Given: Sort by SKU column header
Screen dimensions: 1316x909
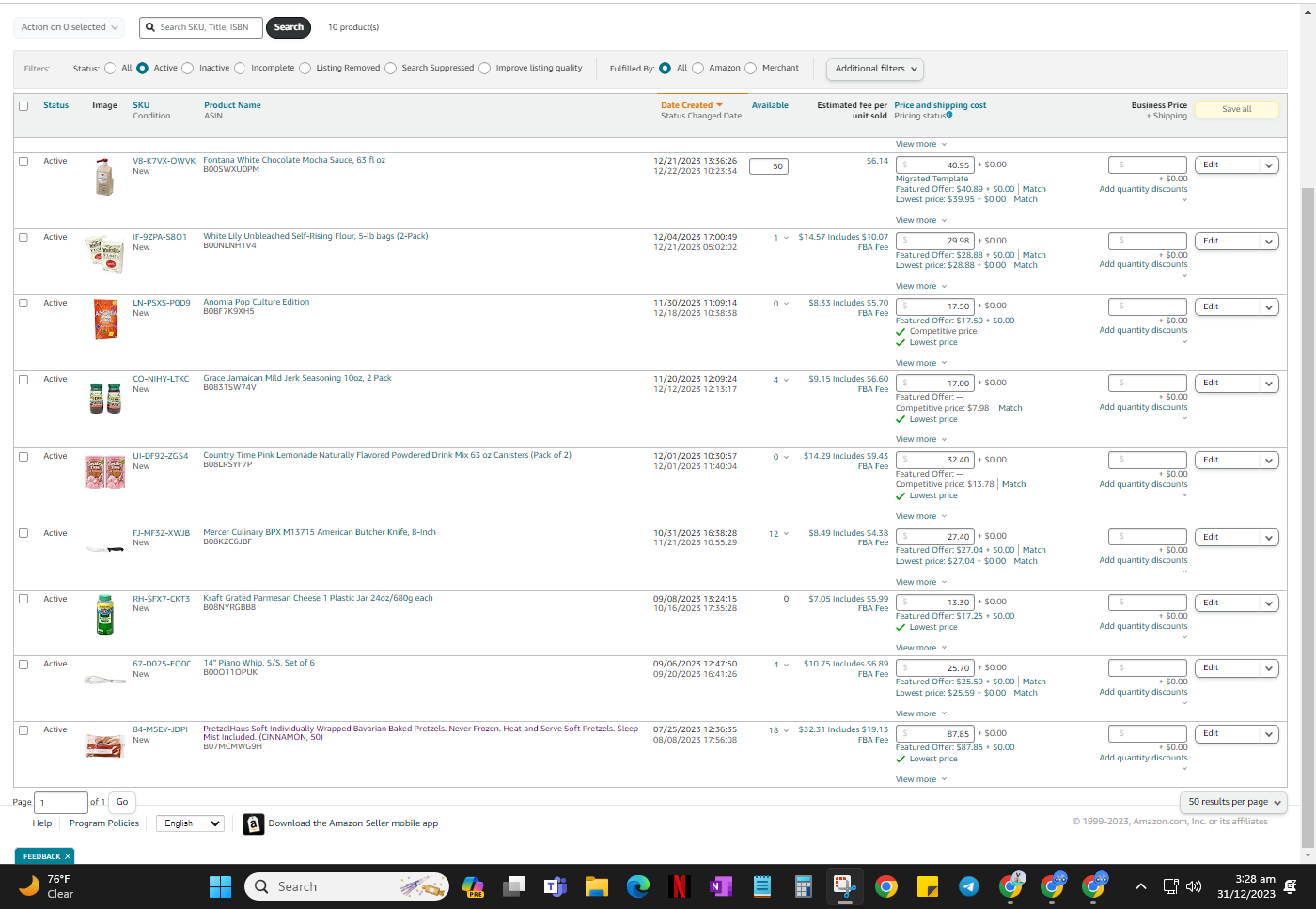Looking at the screenshot, I should [x=141, y=105].
